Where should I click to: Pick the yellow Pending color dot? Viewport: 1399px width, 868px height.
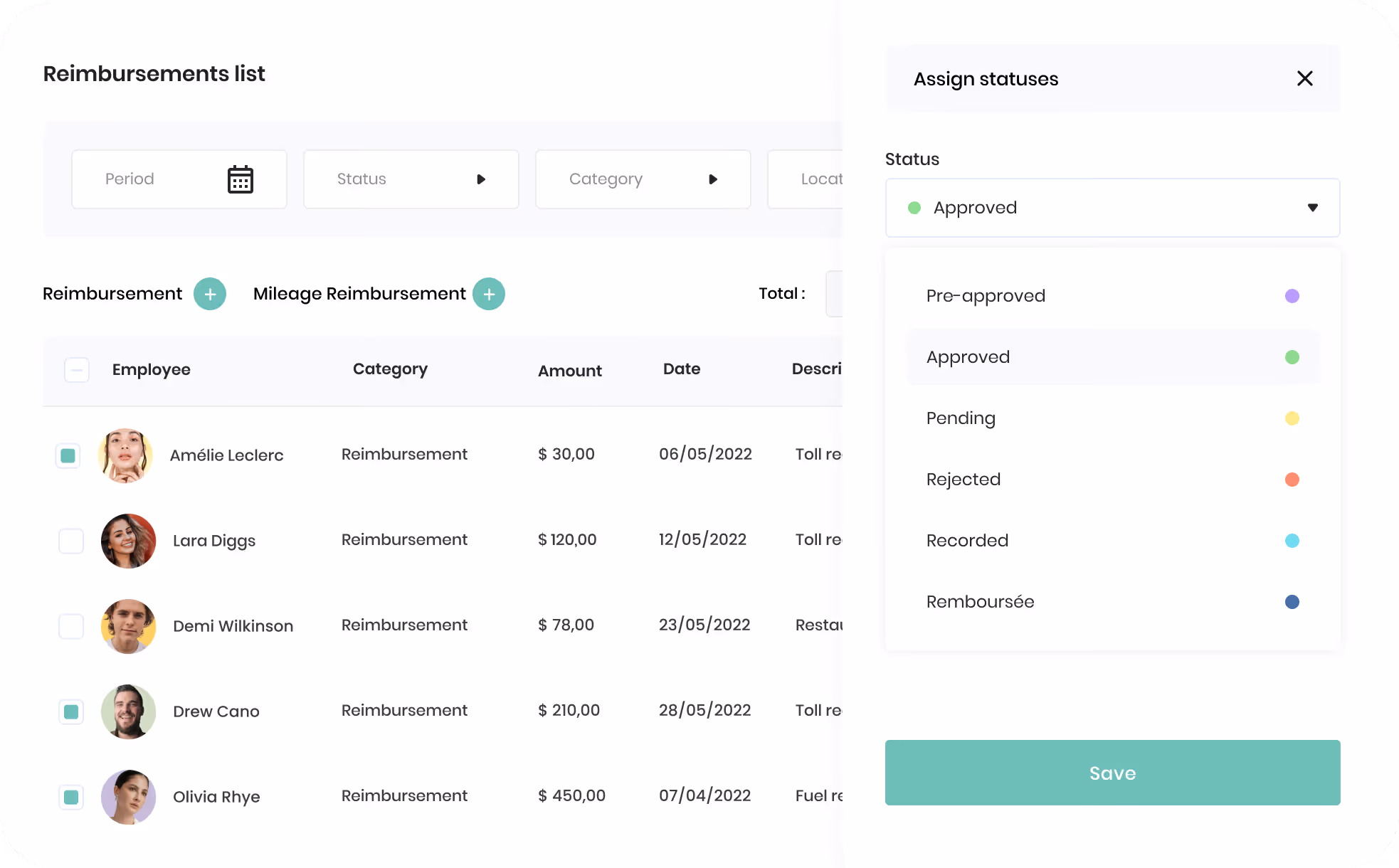point(1292,418)
